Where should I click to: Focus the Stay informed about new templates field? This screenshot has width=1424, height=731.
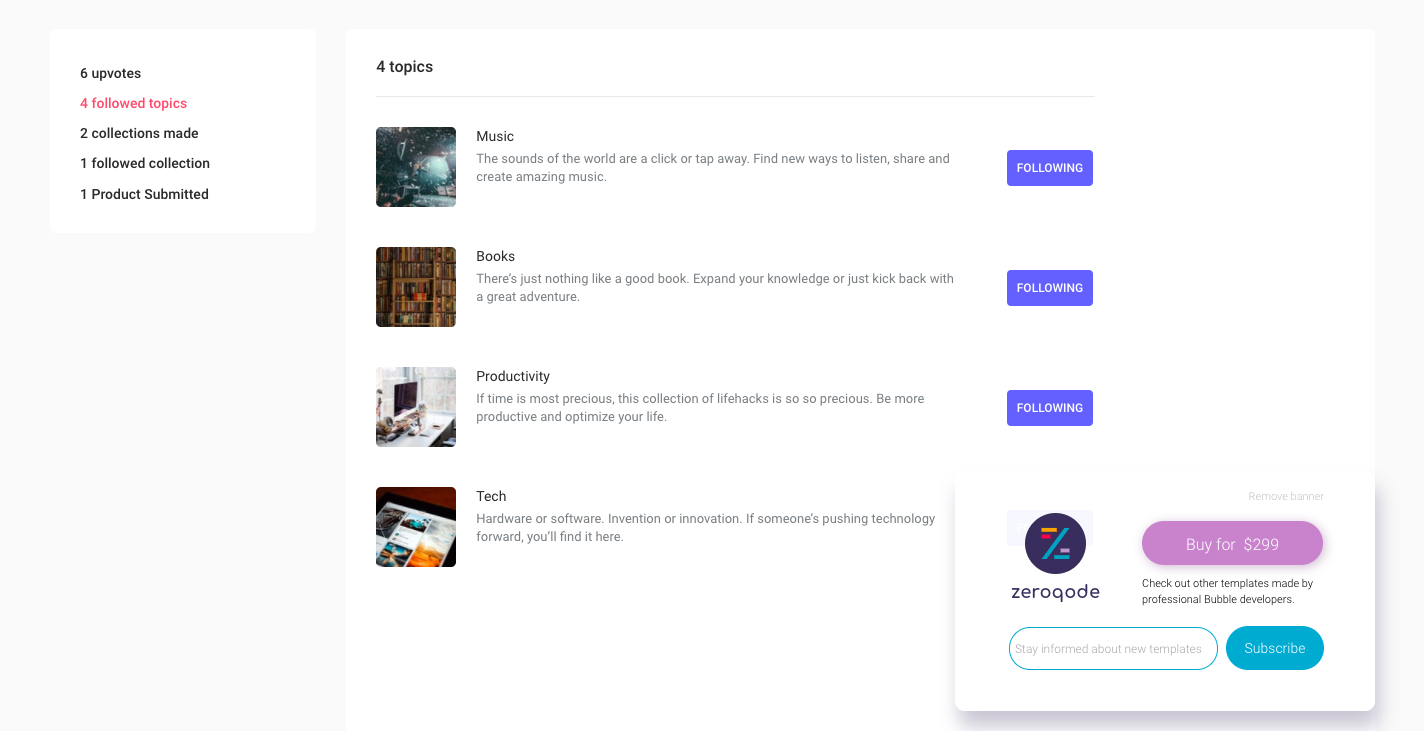pyautogui.click(x=1113, y=648)
